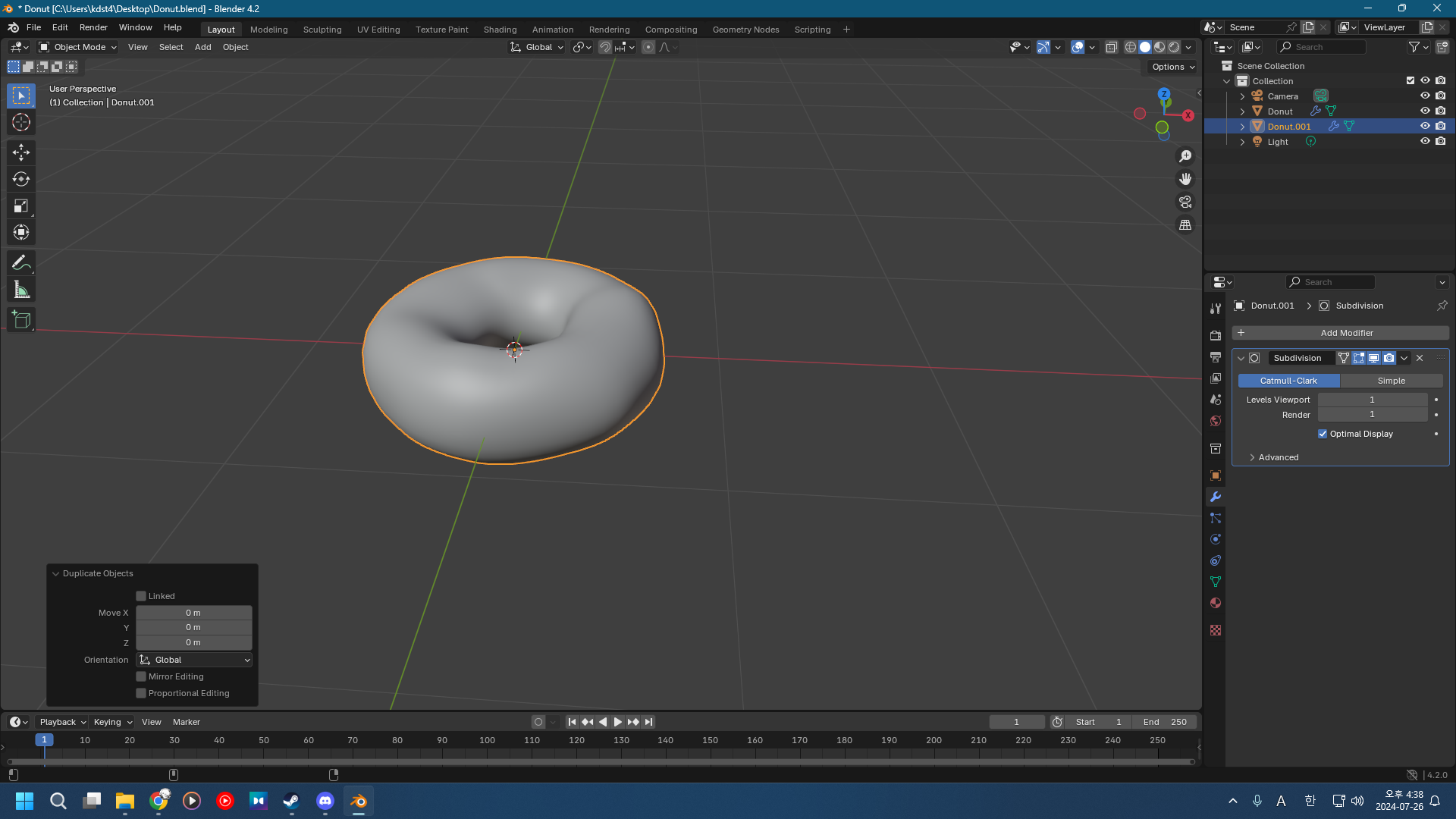Choose the Annotate pencil tool

pyautogui.click(x=20, y=262)
